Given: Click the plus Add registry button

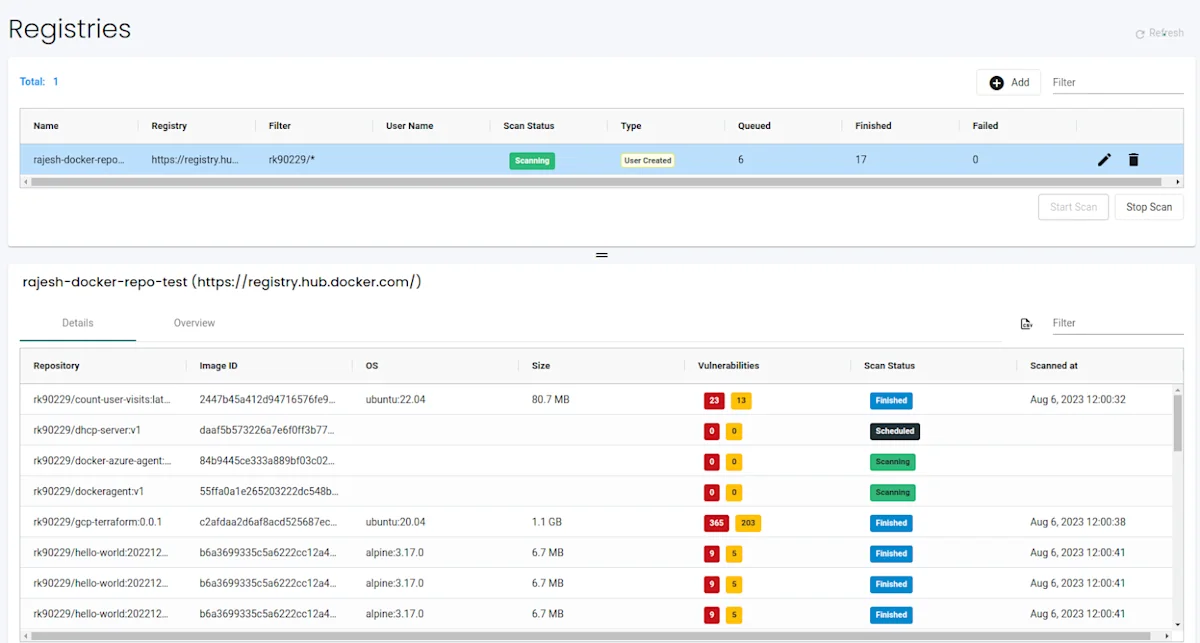Looking at the screenshot, I should tap(1008, 82).
